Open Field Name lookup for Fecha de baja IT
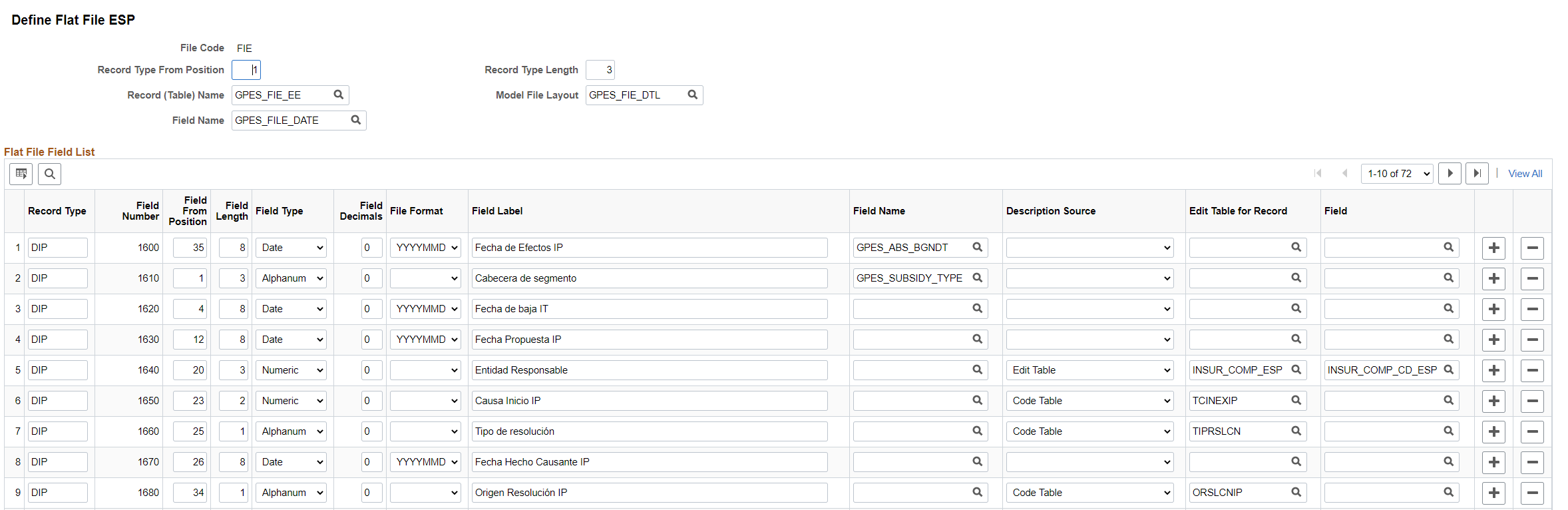The image size is (1568, 510). tap(977, 308)
